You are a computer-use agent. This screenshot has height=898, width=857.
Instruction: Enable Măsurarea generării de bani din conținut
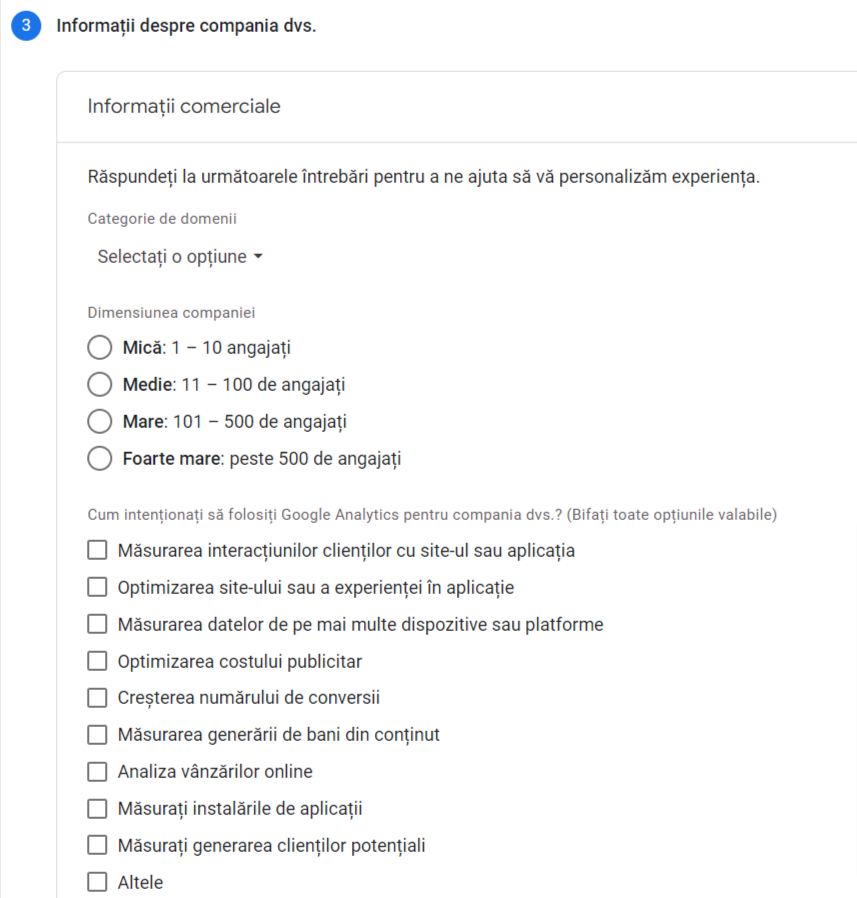click(97, 734)
